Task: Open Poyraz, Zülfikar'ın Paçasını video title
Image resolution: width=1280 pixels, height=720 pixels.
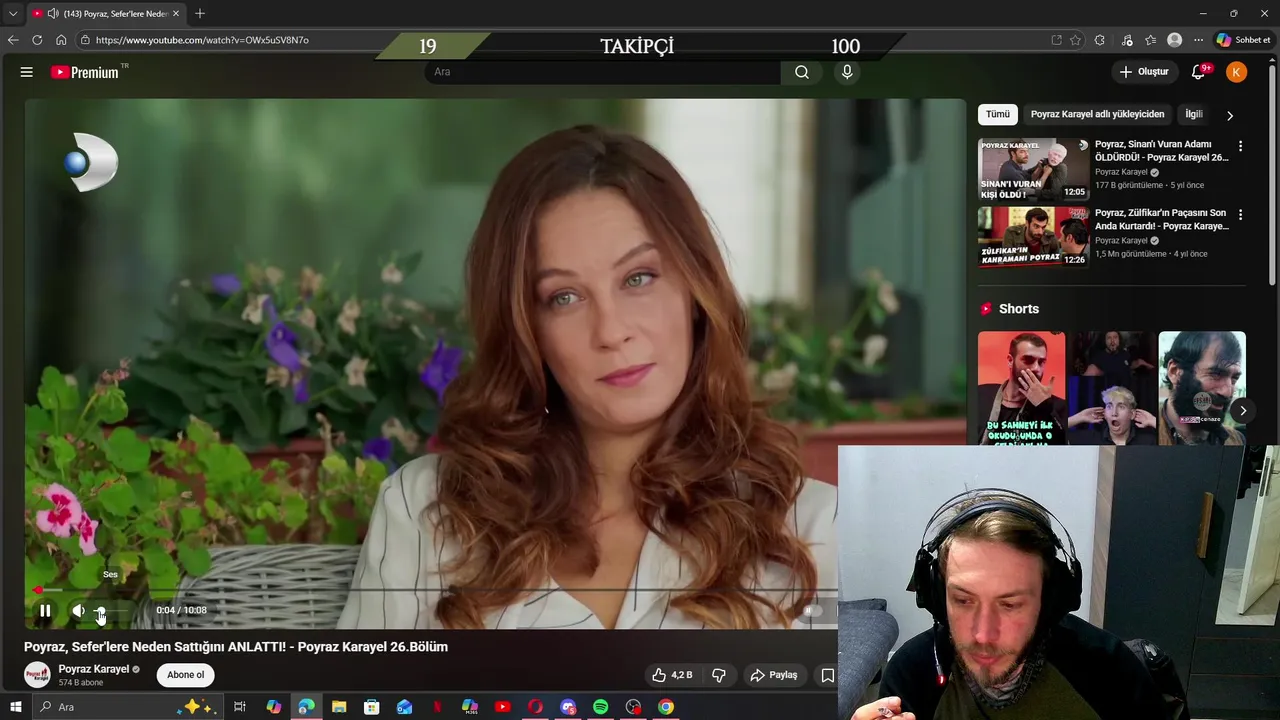Action: click(1160, 219)
